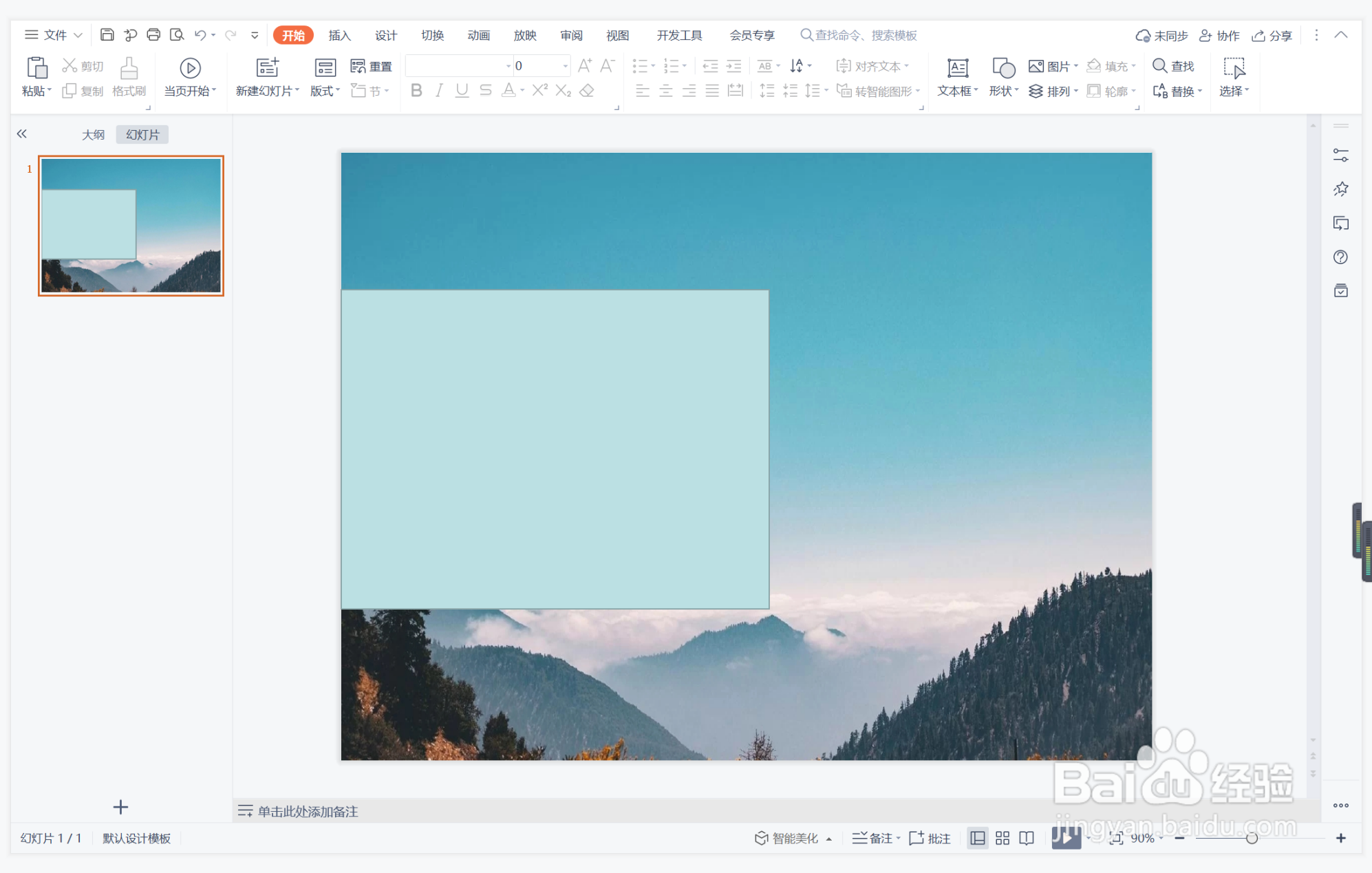The image size is (1372, 873).
Task: Toggle bold formatting
Action: (x=416, y=91)
